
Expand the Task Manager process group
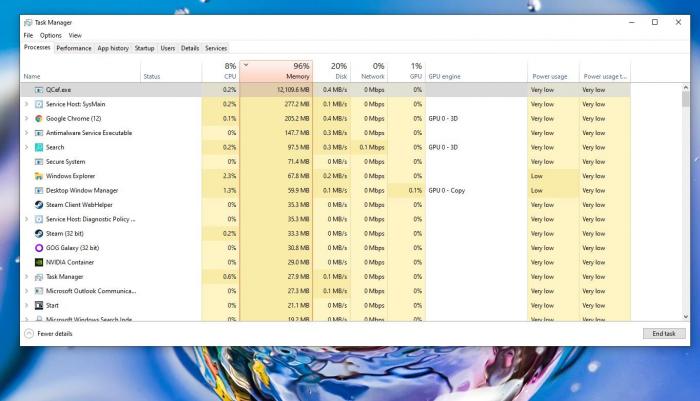pyautogui.click(x=26, y=276)
